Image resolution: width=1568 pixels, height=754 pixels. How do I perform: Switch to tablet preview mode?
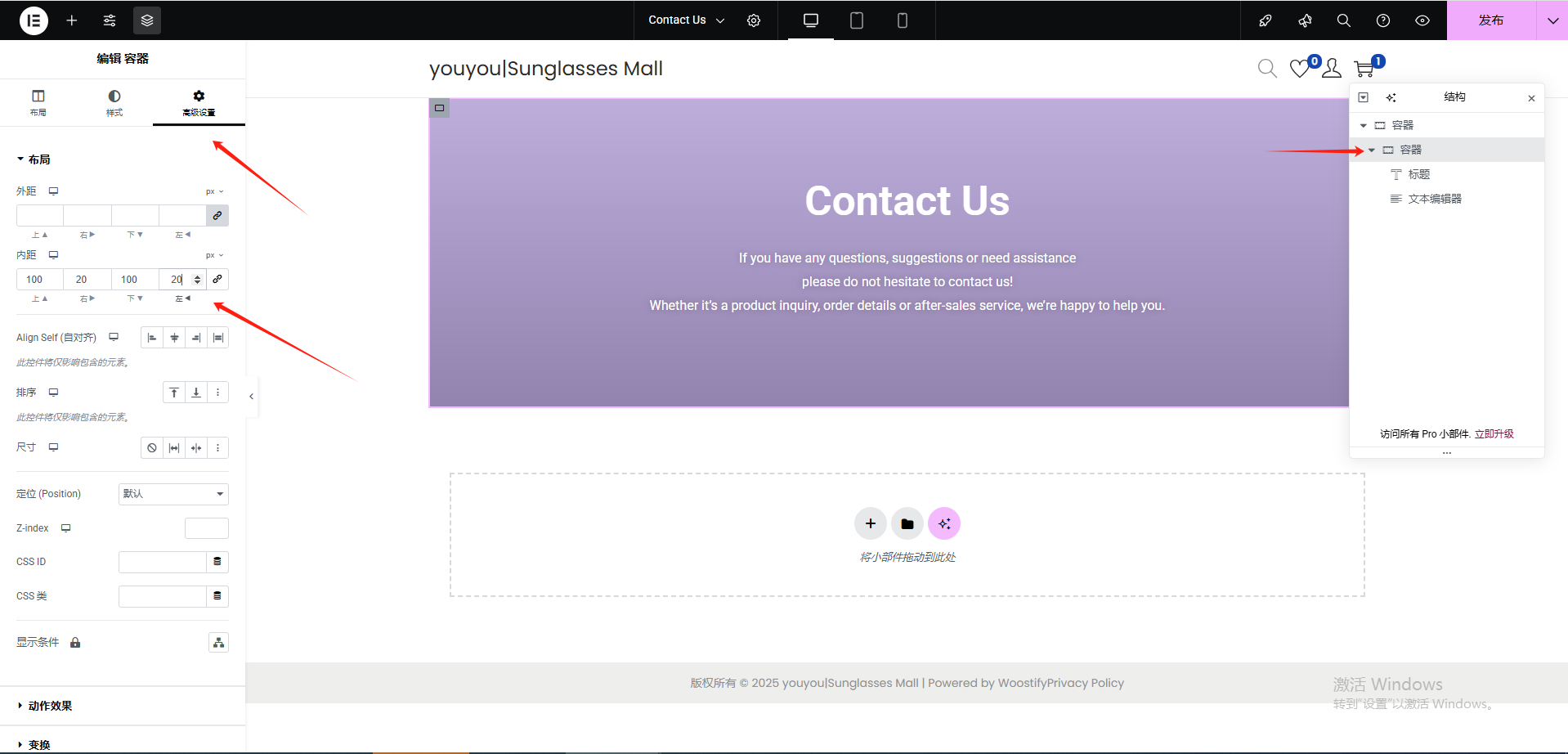tap(856, 20)
